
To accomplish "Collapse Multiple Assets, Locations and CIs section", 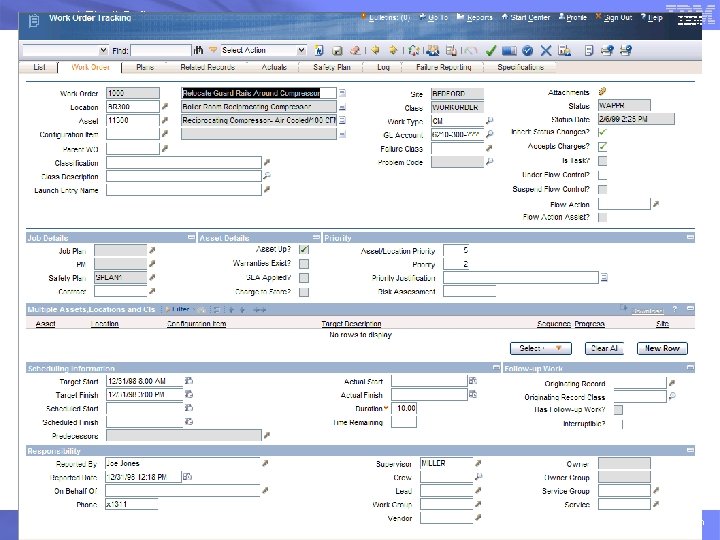I will coord(690,309).
